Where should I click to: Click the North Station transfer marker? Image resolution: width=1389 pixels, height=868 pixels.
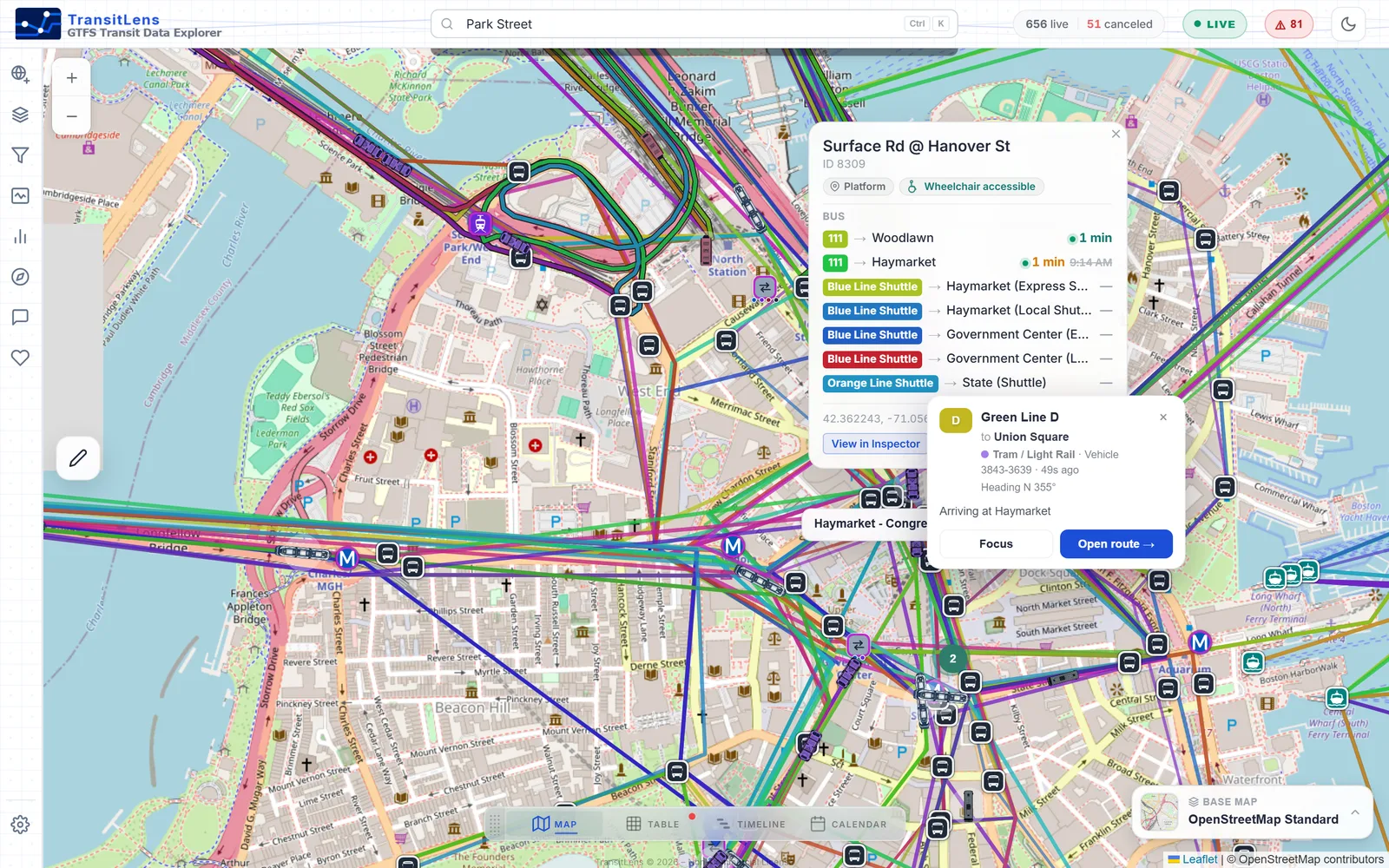pos(764,286)
